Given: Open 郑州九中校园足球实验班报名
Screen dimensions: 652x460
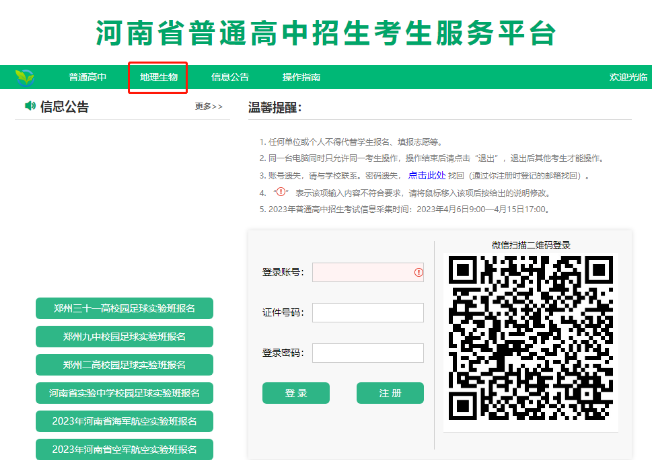Looking at the screenshot, I should tap(124, 336).
